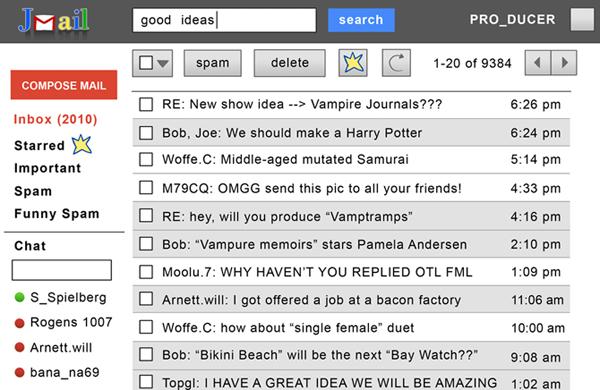Open Bob, Joe Harry Potter email
600x390 pixels.
click(x=351, y=132)
